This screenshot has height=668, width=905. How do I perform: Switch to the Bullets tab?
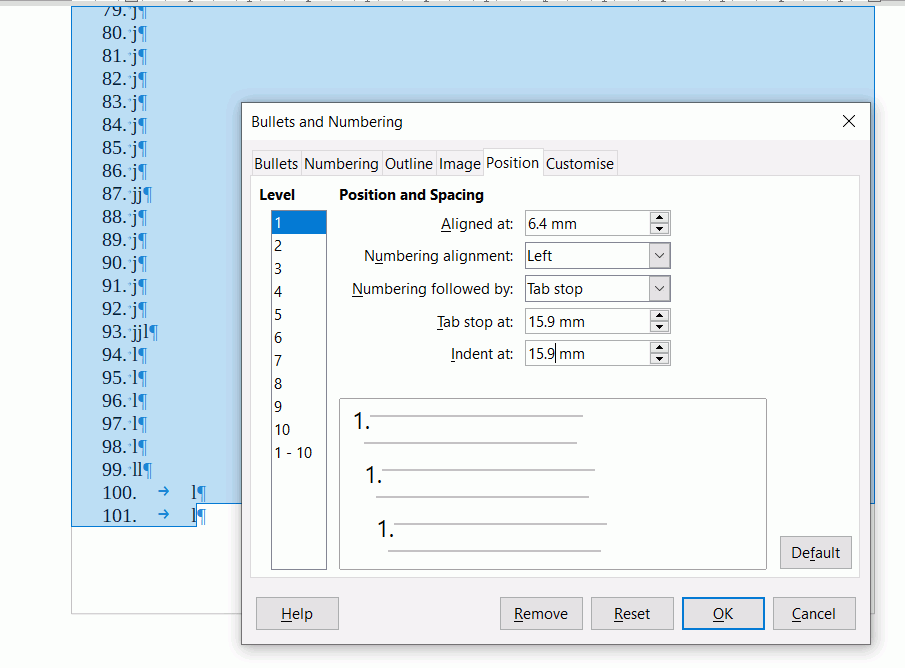[275, 164]
